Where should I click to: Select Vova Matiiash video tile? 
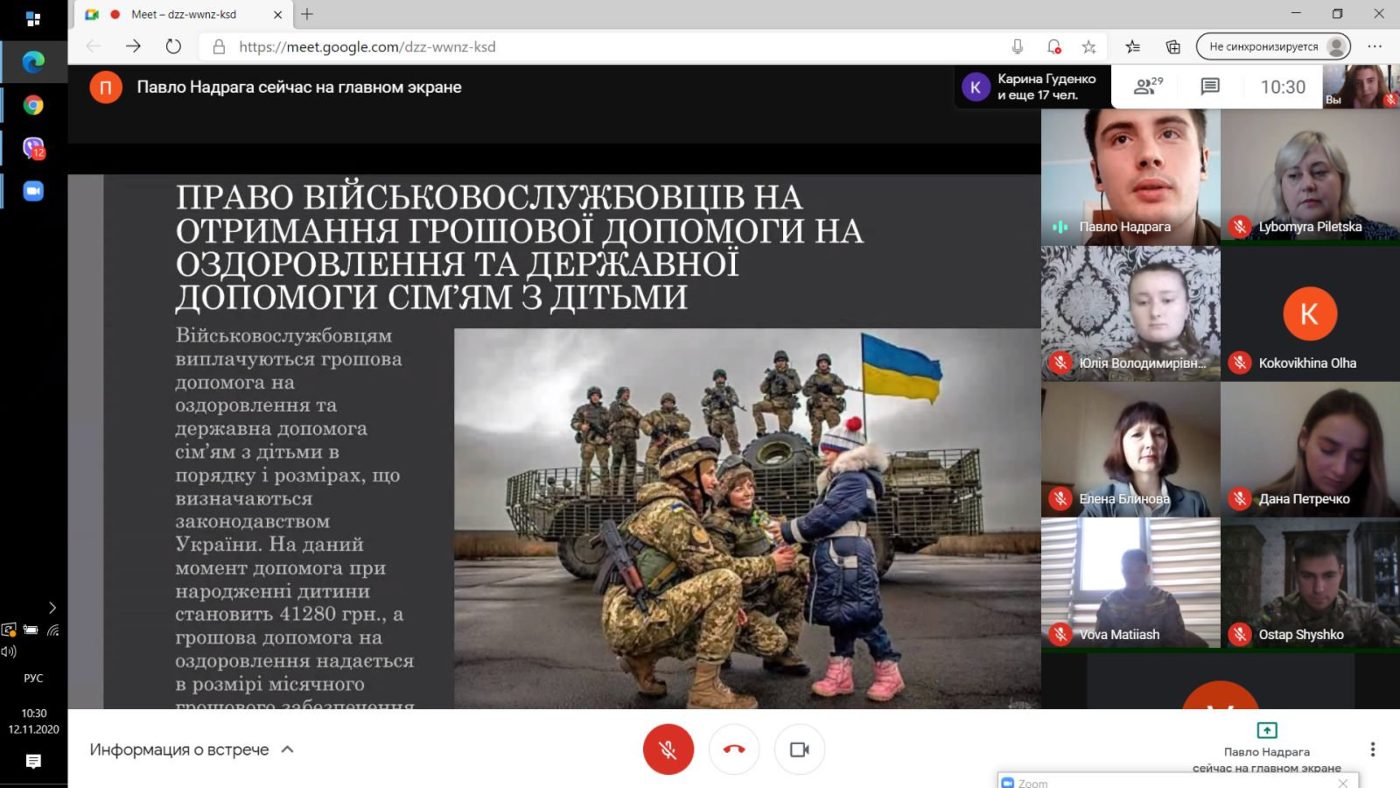(x=1130, y=583)
